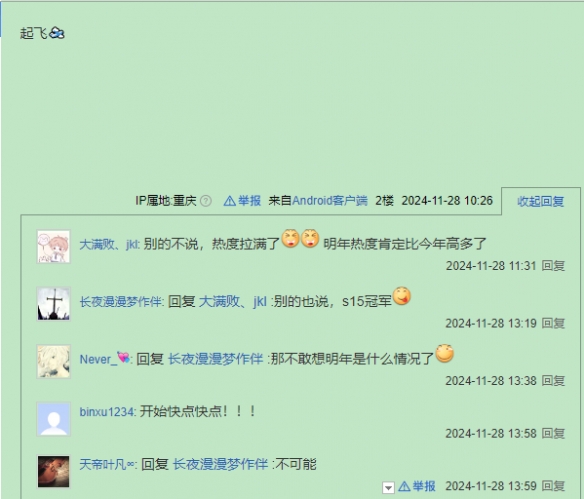This screenshot has width=584, height=499.
Task: Click the cross avatar of 长夜漫漫梦作伴
Action: (54, 304)
